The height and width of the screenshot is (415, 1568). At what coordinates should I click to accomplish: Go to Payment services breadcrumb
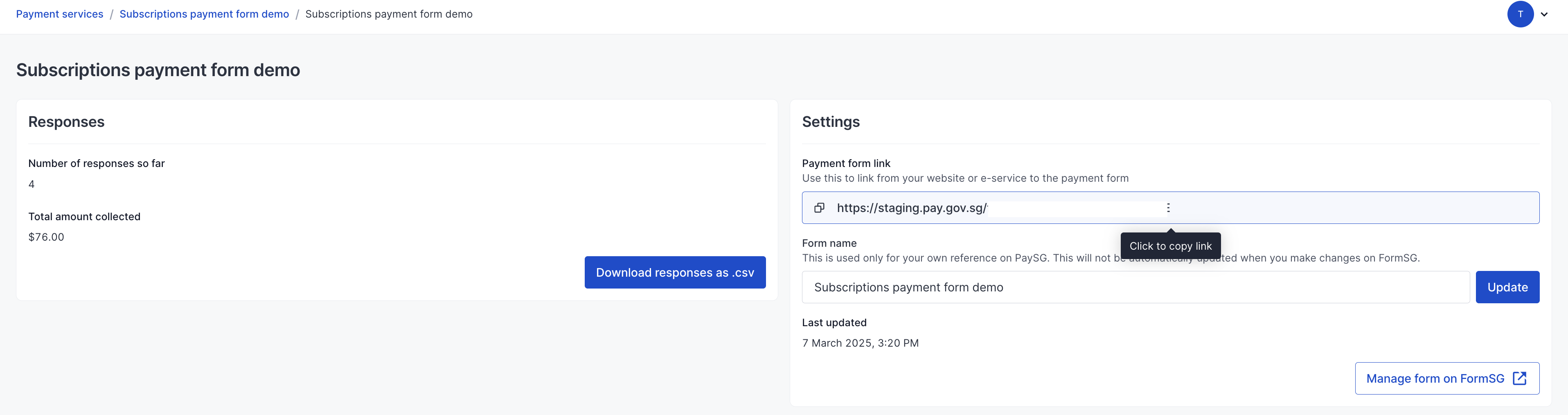pyautogui.click(x=60, y=14)
